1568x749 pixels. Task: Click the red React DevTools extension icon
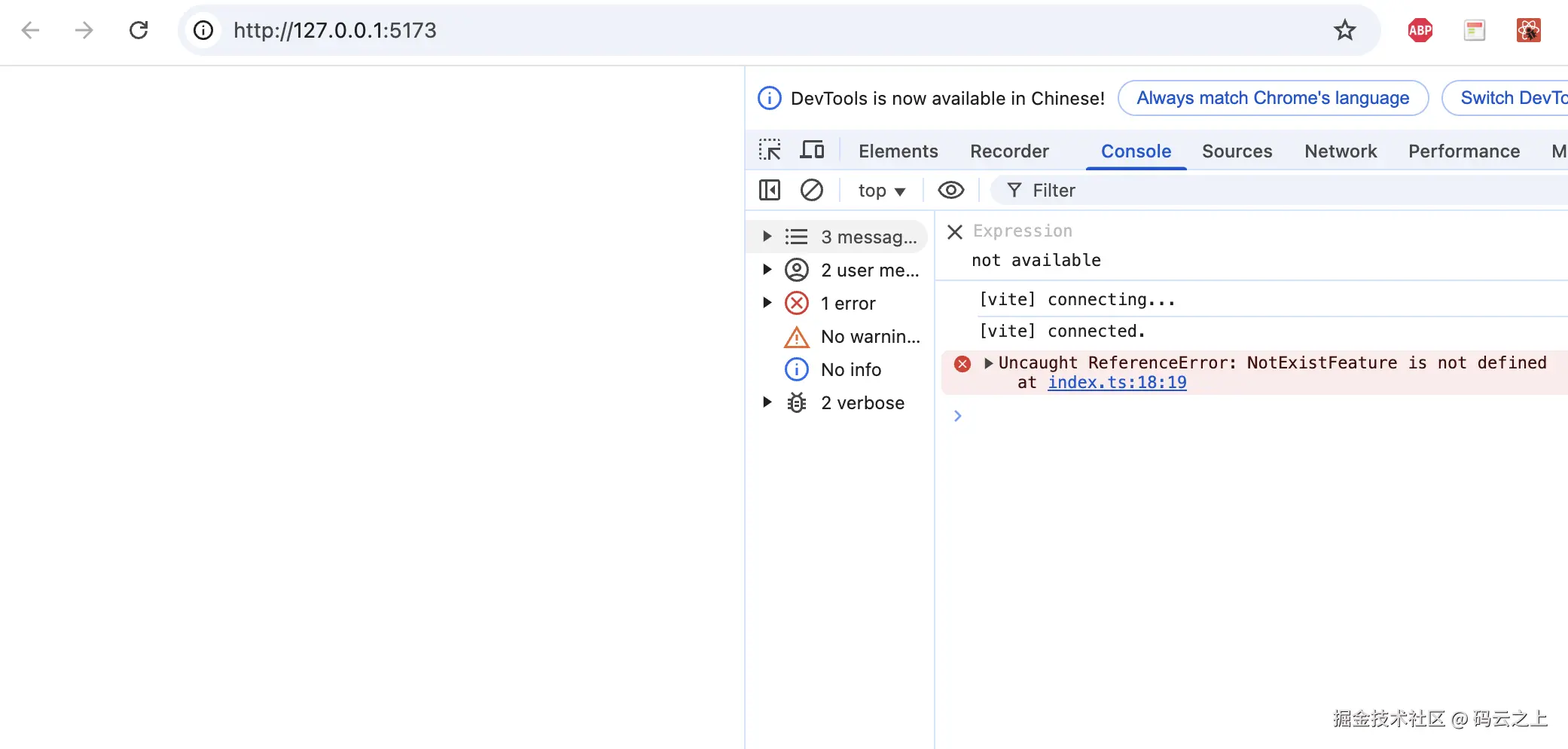click(1528, 30)
